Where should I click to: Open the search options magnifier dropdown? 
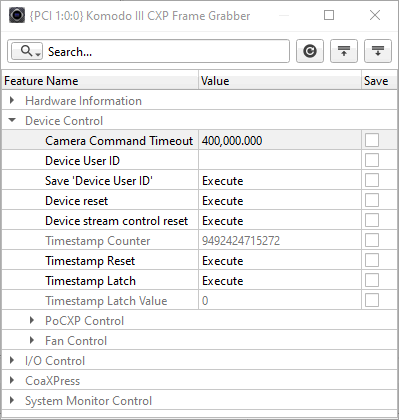[x=27, y=51]
